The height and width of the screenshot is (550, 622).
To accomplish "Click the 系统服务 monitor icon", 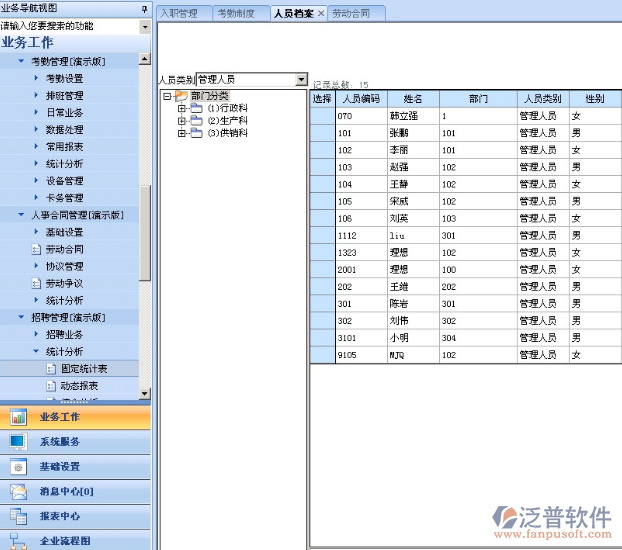I will tap(18, 442).
